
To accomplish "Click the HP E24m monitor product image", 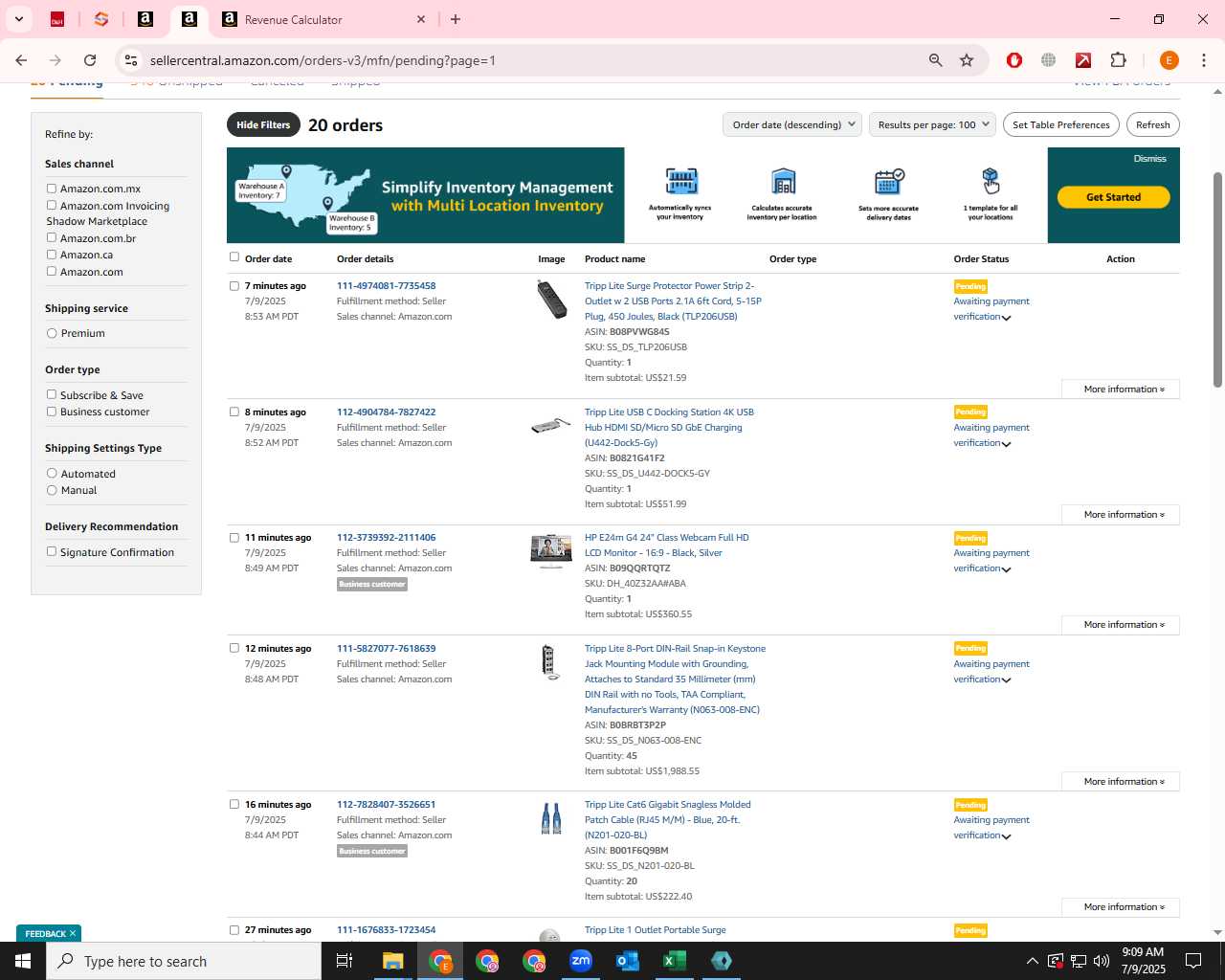I will (551, 550).
